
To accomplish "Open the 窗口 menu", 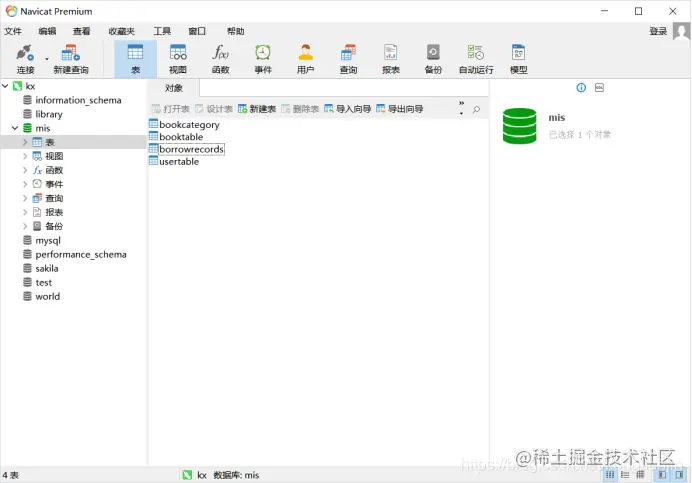I will pos(197,31).
